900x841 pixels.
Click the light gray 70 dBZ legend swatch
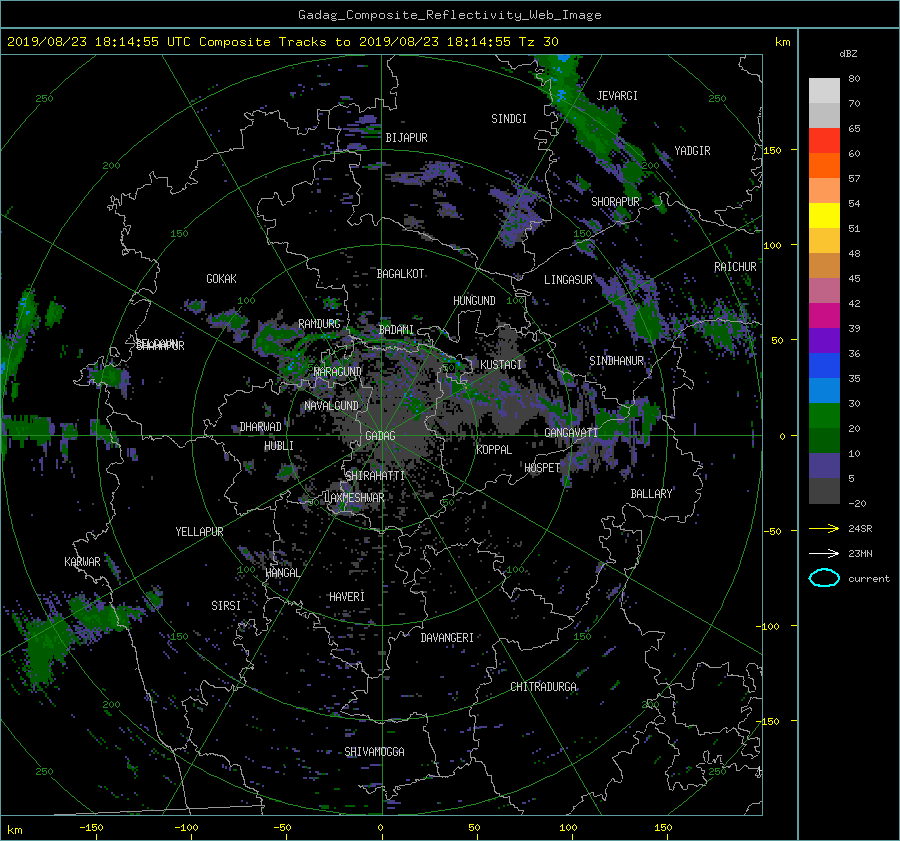point(824,91)
